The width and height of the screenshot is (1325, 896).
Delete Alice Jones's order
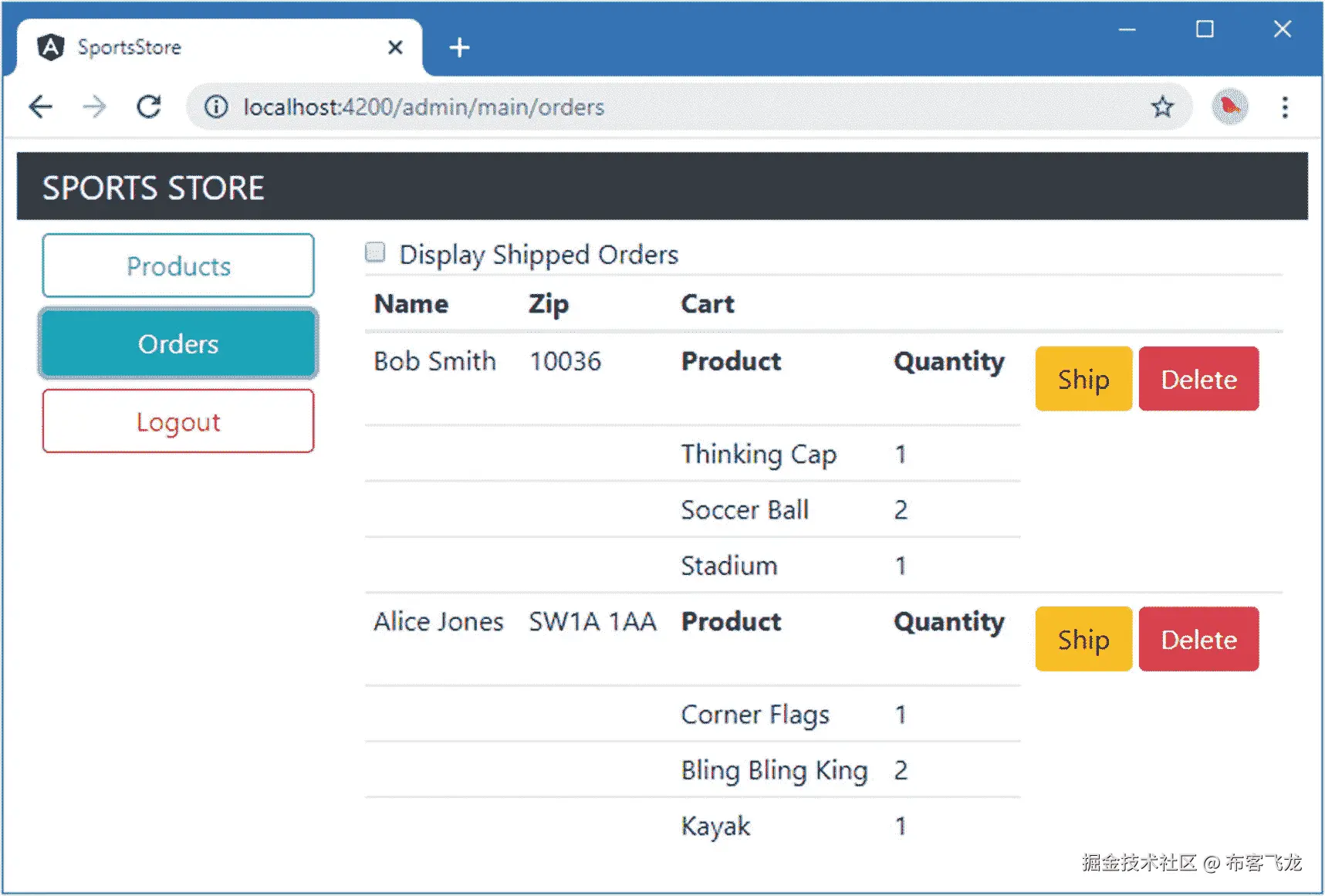[x=1198, y=639]
